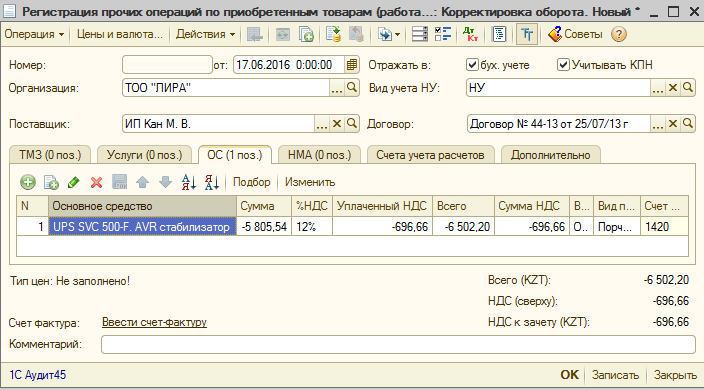Add a new row with green plus icon
The width and height of the screenshot is (704, 390).
pos(28,182)
